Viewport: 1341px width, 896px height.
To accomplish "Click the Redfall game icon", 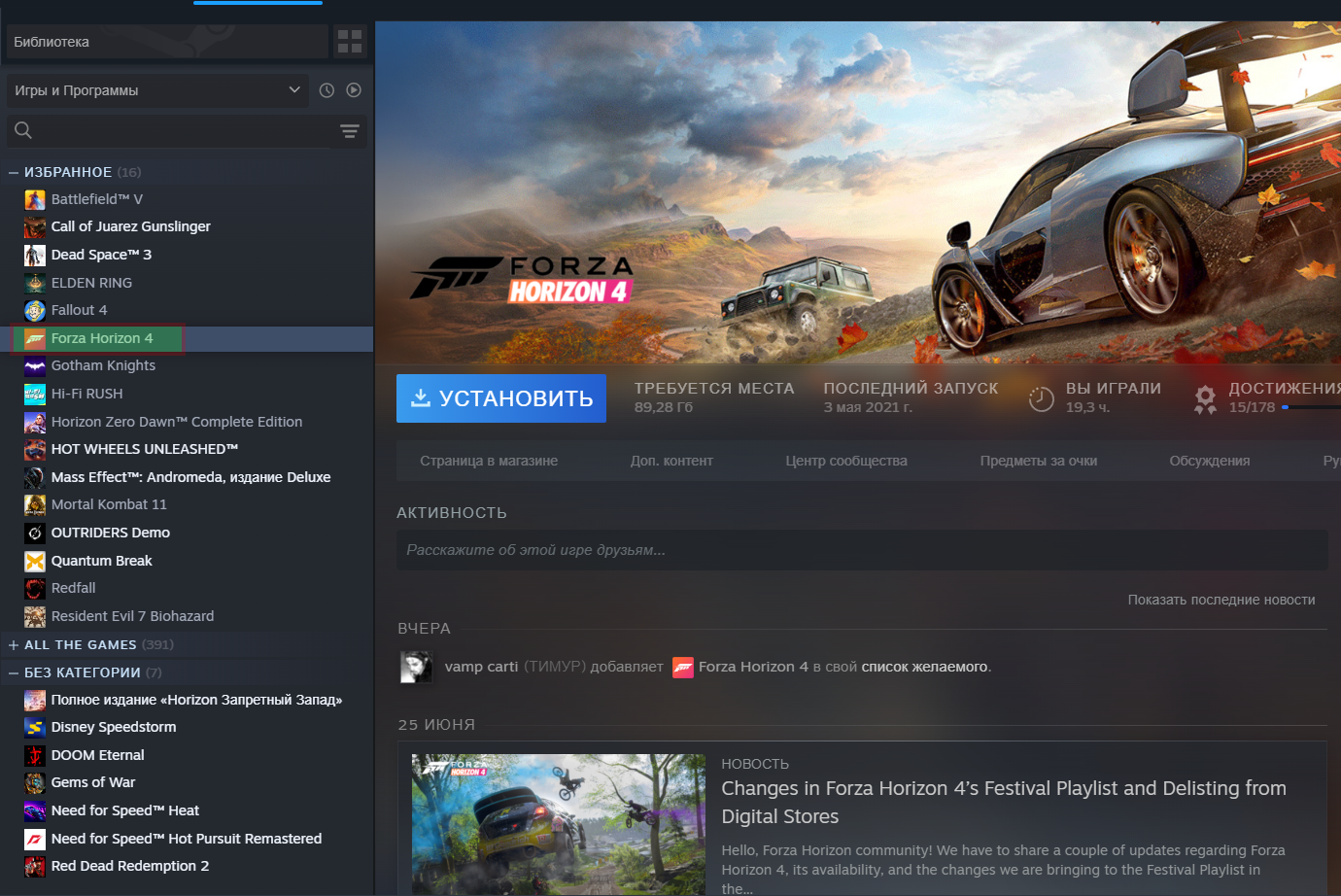I will [x=35, y=588].
